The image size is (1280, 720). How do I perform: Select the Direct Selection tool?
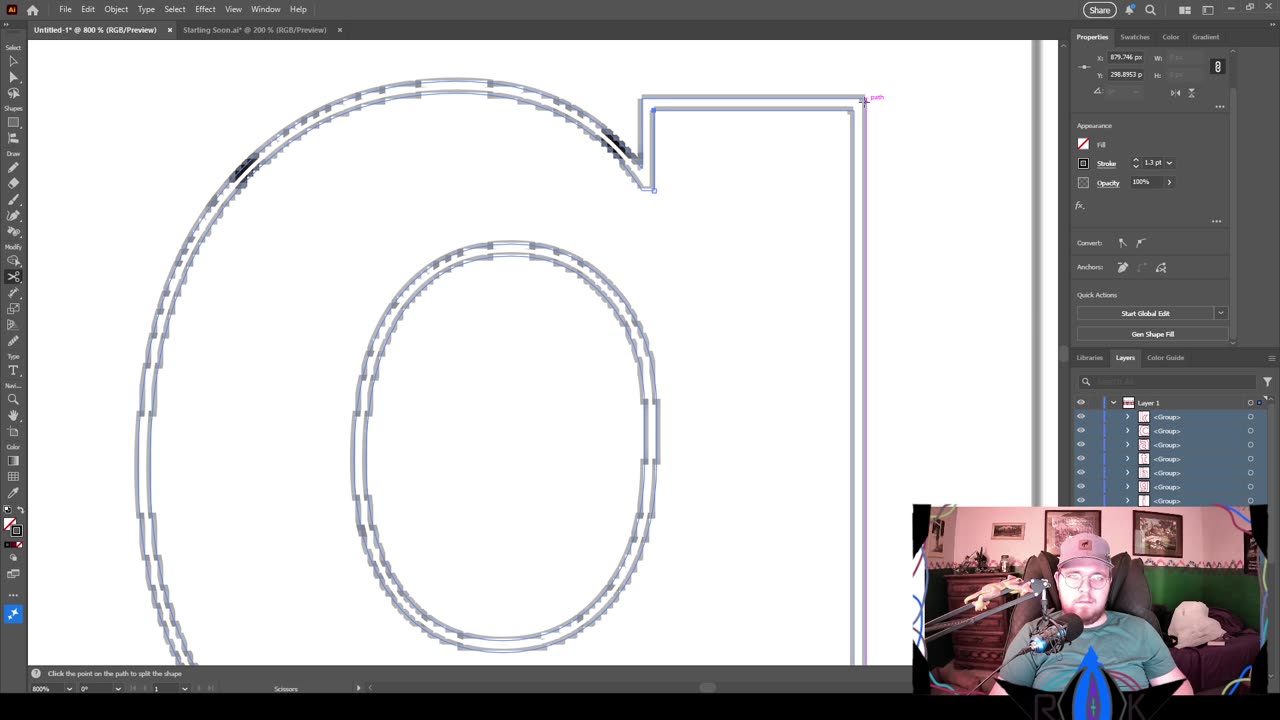point(13,77)
